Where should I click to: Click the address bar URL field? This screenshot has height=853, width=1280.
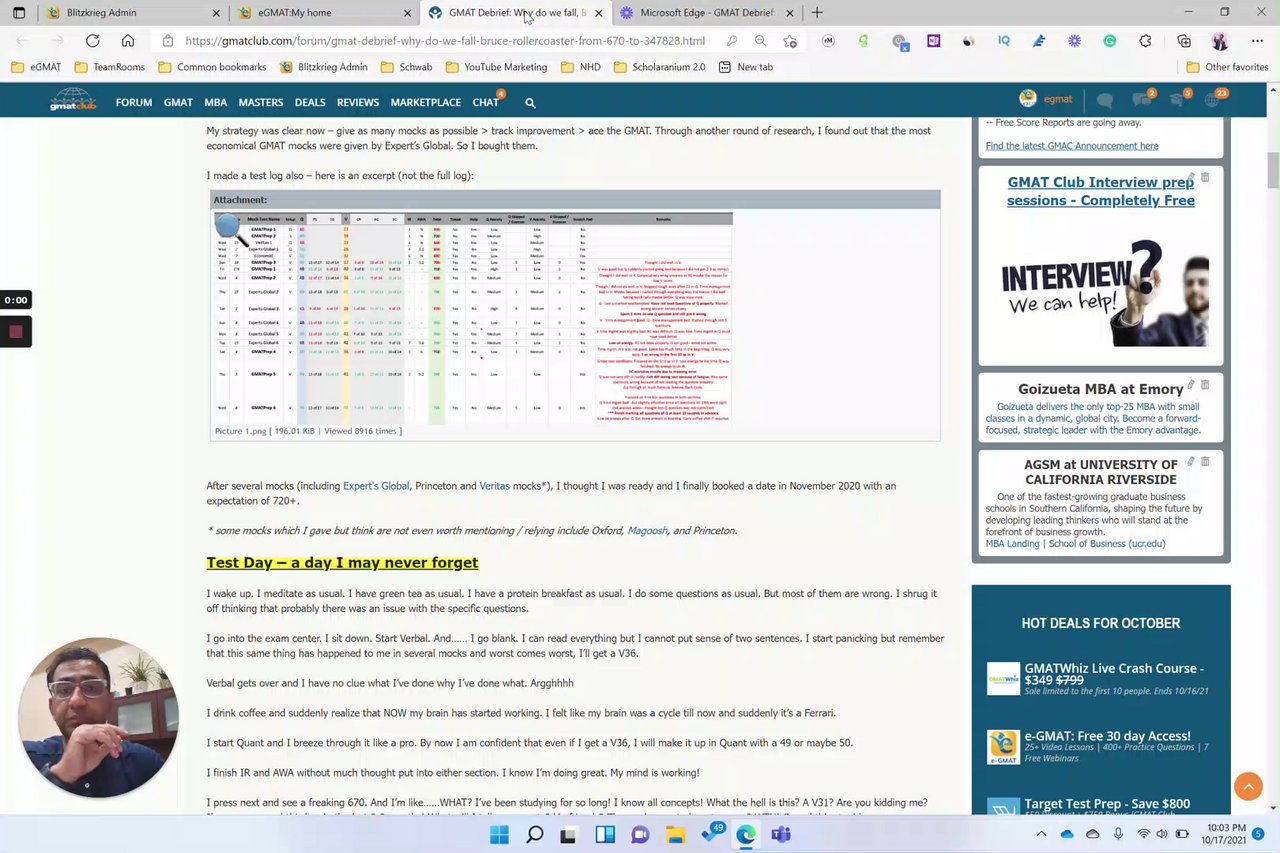445,41
